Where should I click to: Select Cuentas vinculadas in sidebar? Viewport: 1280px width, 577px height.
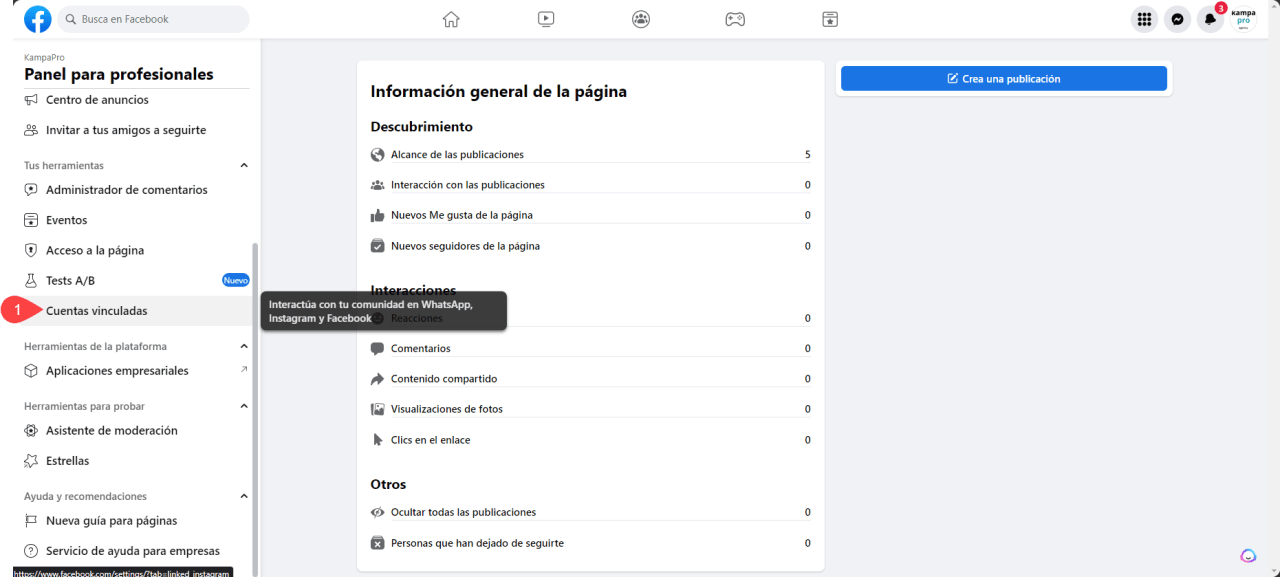tap(96, 311)
